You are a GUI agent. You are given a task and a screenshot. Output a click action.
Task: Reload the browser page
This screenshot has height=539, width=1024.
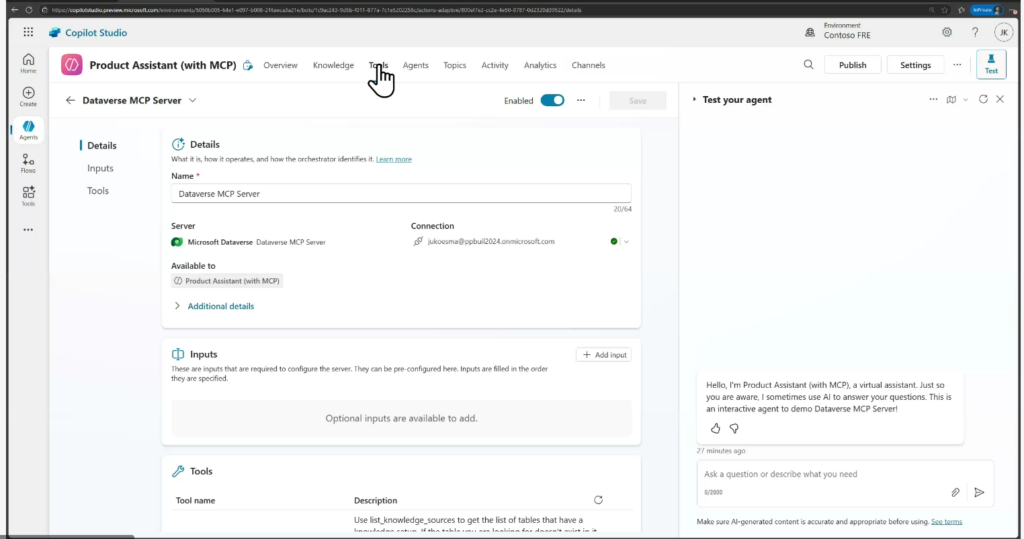tap(29, 10)
